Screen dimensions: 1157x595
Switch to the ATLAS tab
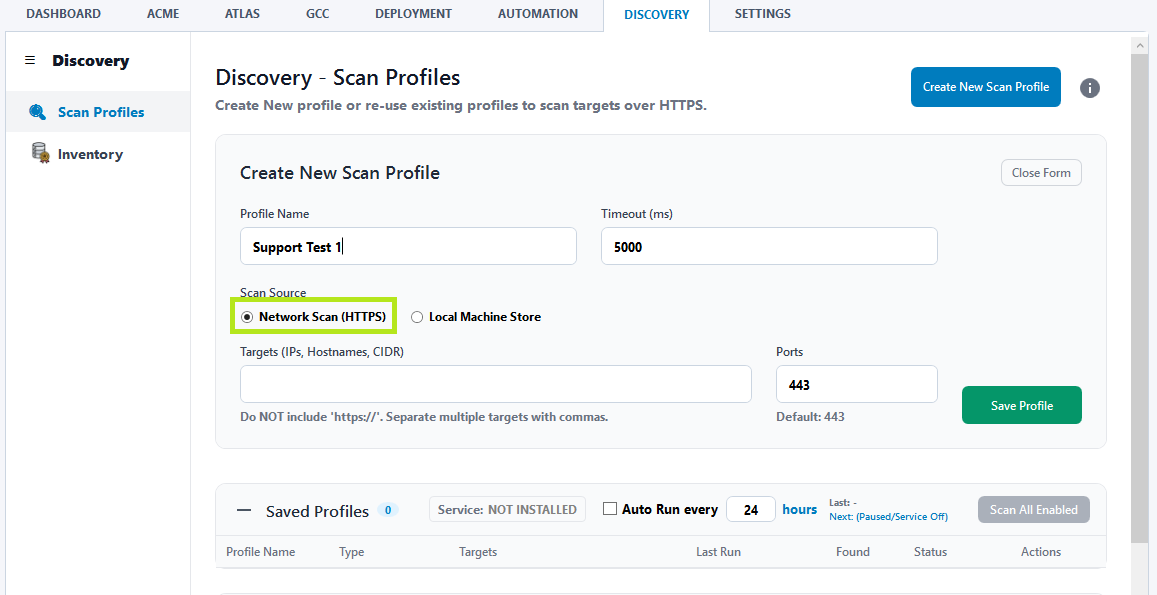242,14
